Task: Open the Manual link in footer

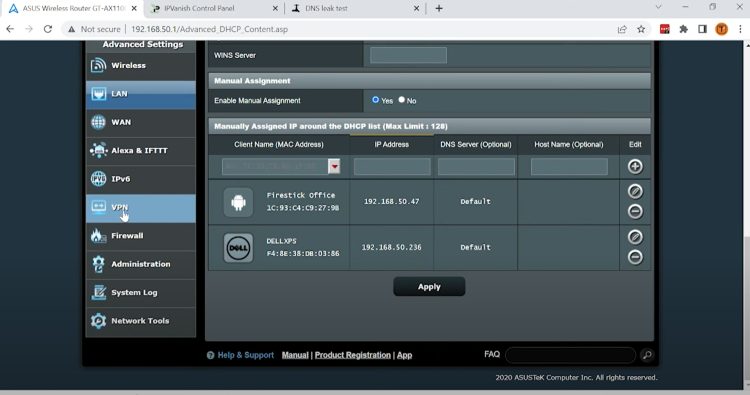Action: (295, 355)
